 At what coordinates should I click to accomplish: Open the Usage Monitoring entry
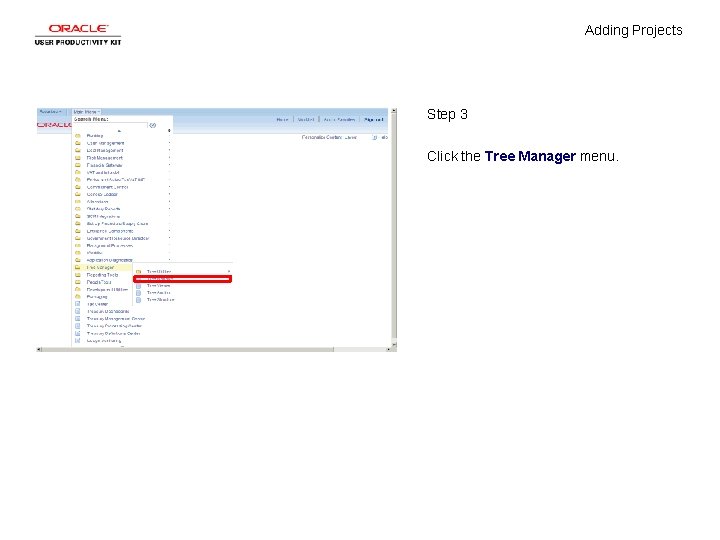[104, 341]
